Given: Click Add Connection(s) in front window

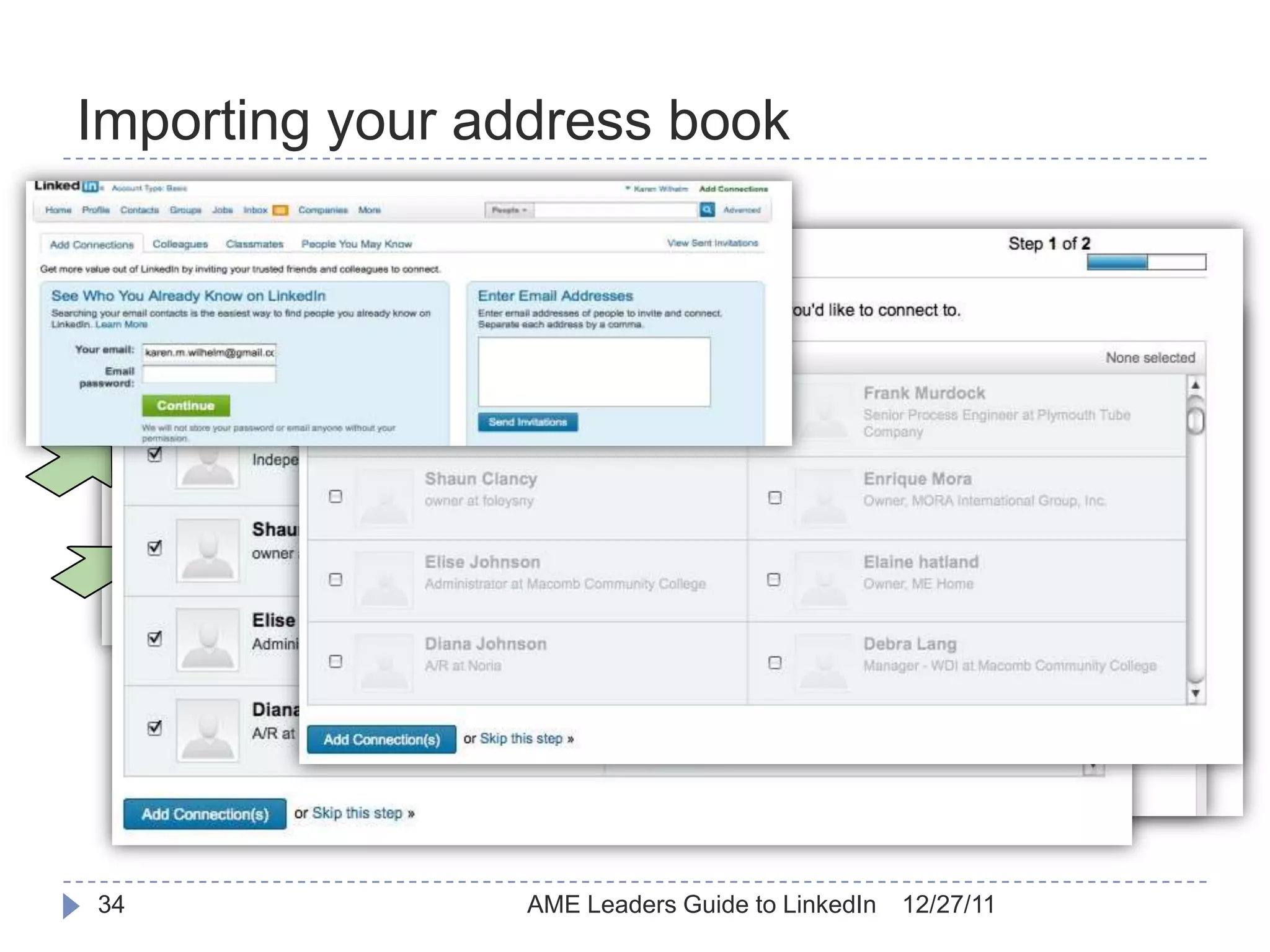Looking at the screenshot, I should 381,739.
